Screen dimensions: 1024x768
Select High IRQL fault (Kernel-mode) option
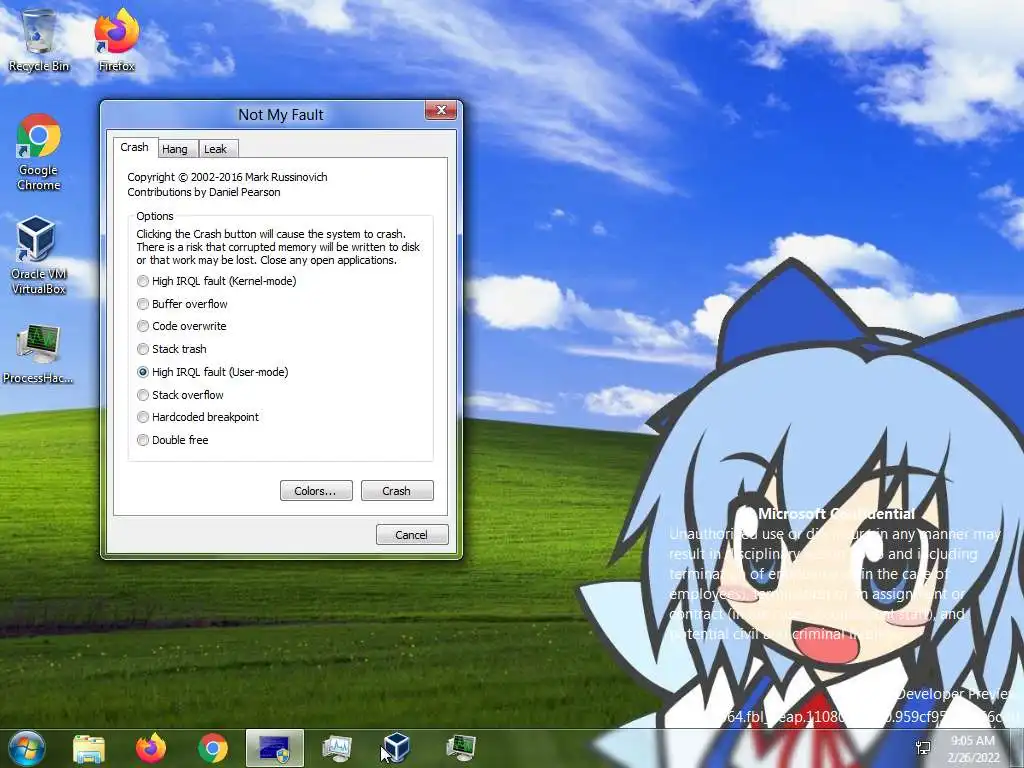(x=217, y=281)
